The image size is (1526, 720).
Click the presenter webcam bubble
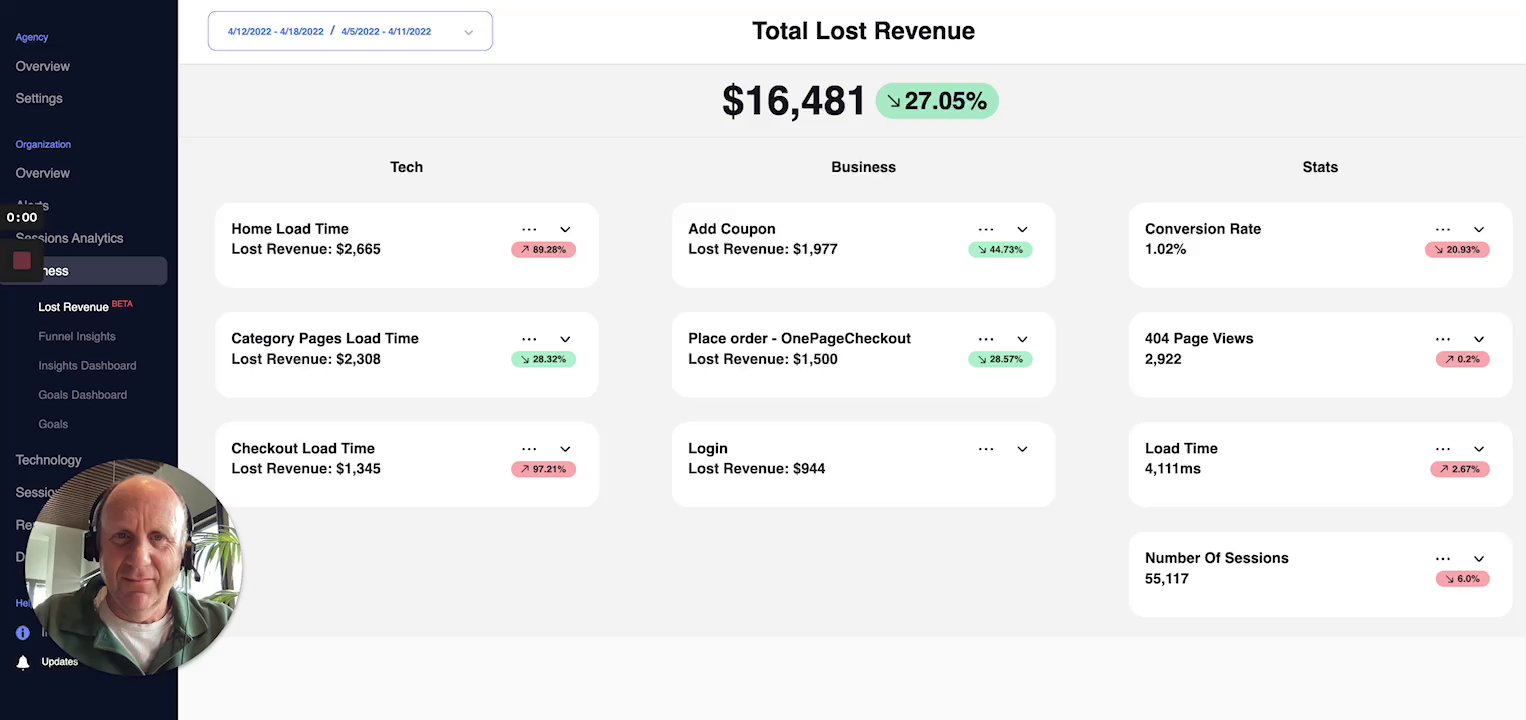(133, 567)
